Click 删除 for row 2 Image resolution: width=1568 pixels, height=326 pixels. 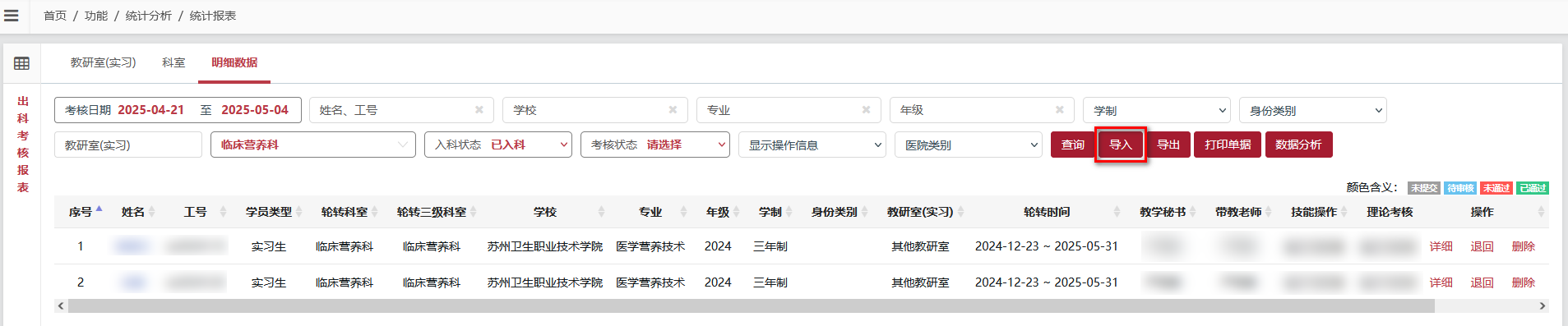[1524, 282]
